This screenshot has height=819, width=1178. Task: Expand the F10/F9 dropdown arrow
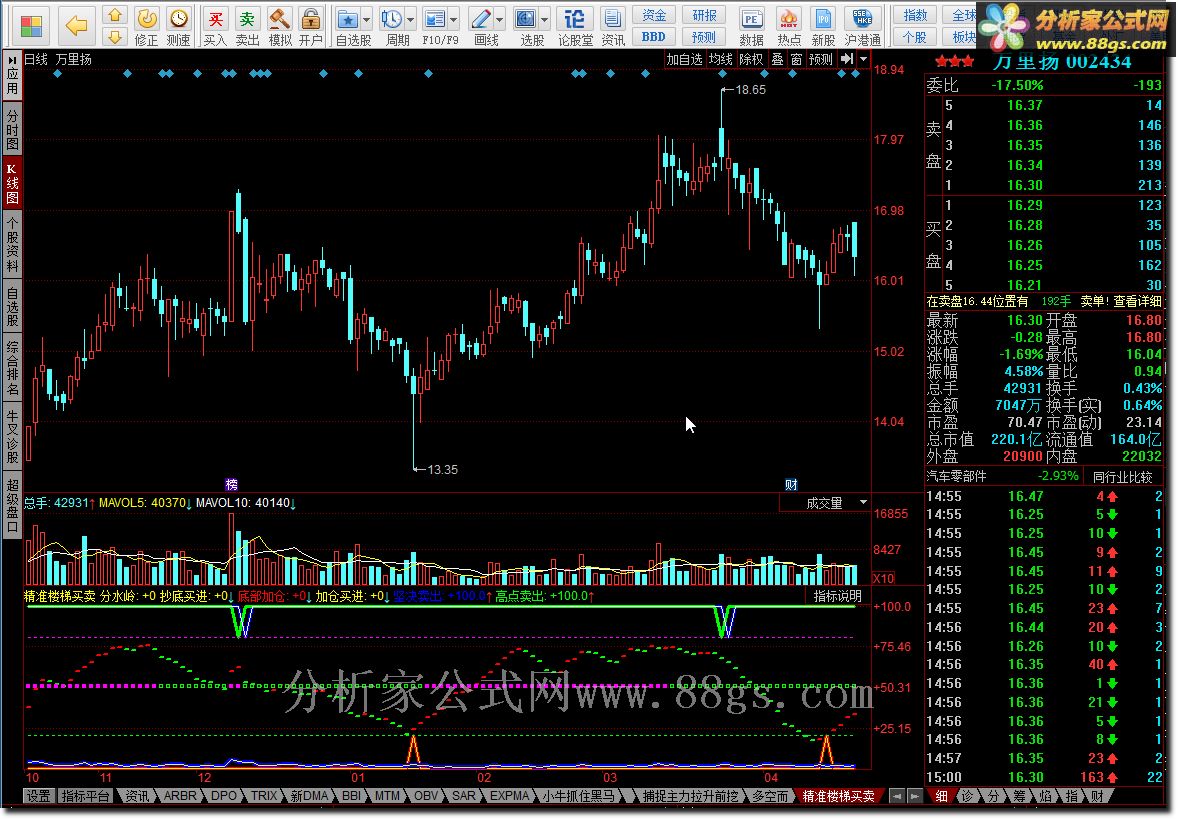[x=454, y=20]
